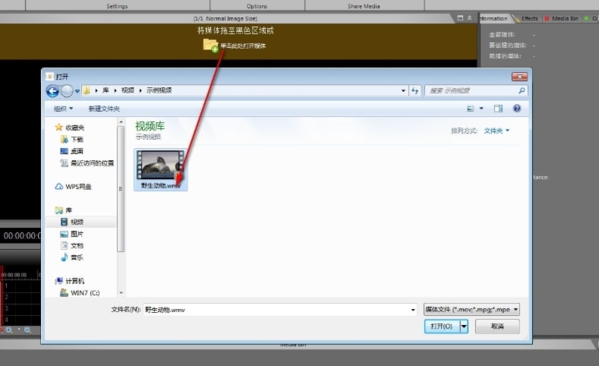The width and height of the screenshot is (599, 366).
Task: Click the Open (打开) button
Action: (x=442, y=326)
